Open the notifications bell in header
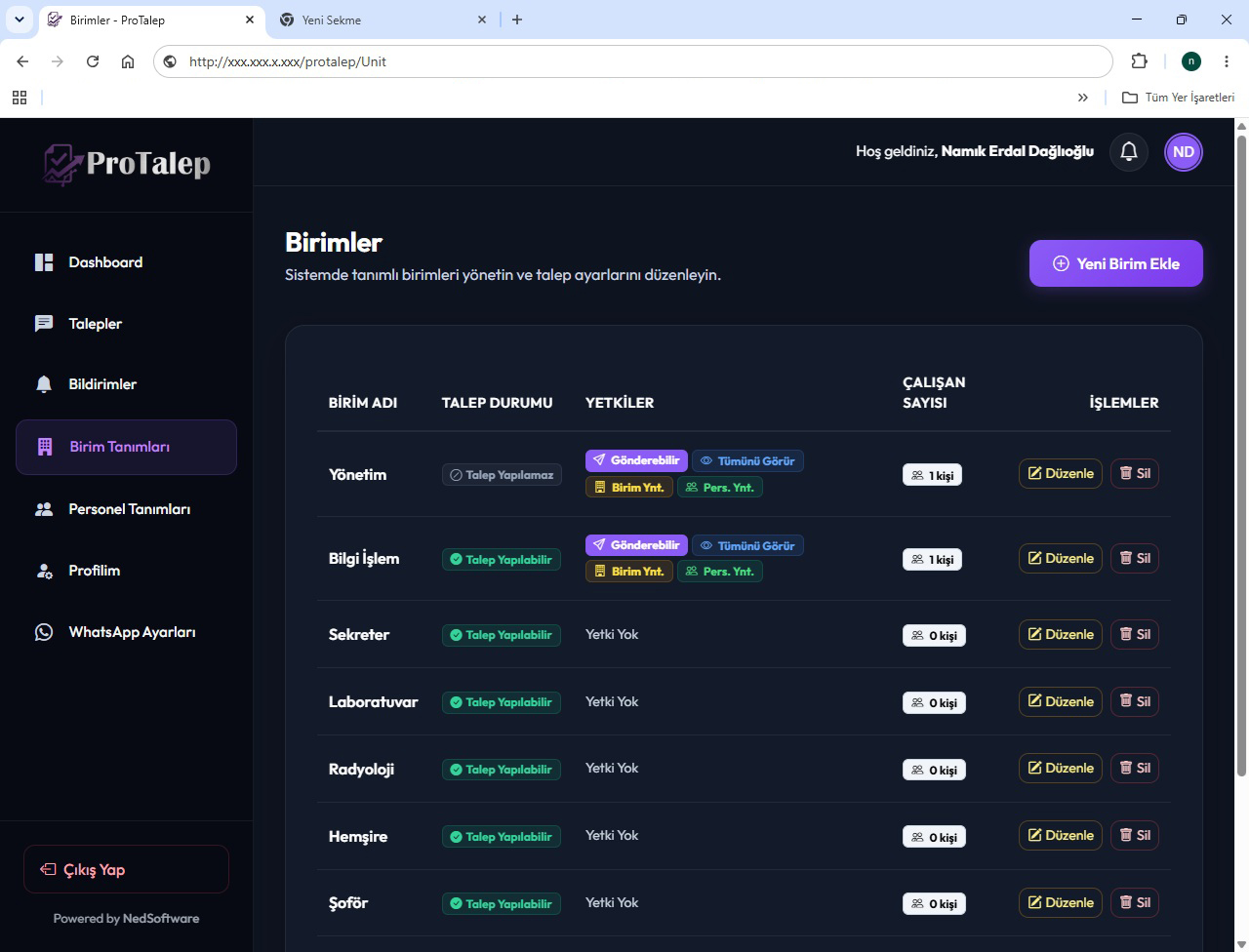The image size is (1249, 952). 1129,151
